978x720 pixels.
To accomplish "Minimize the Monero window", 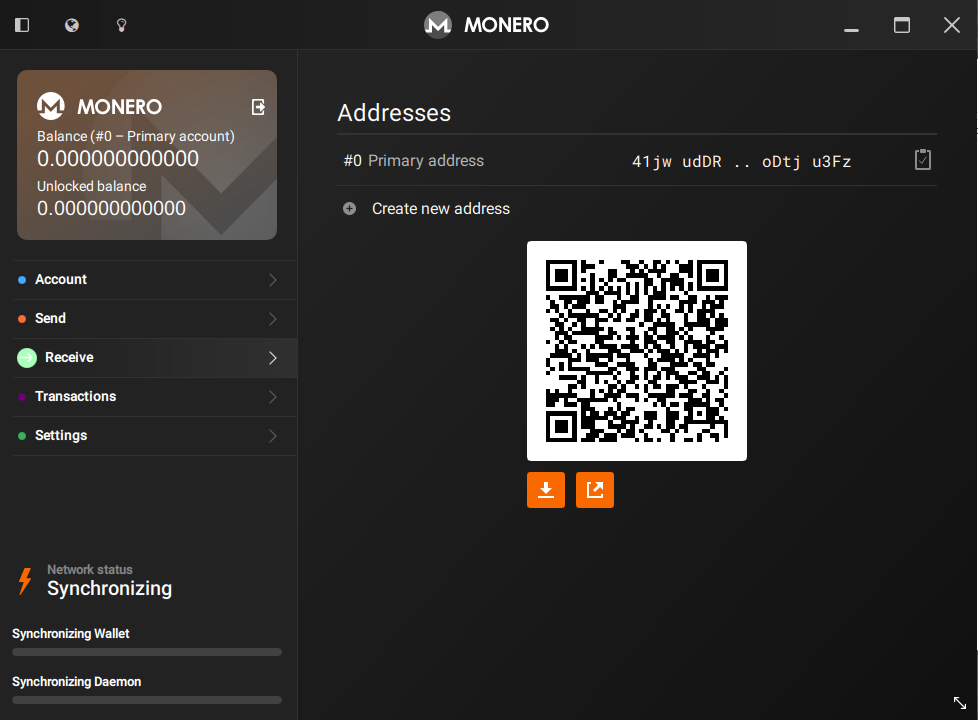I will 851,29.
